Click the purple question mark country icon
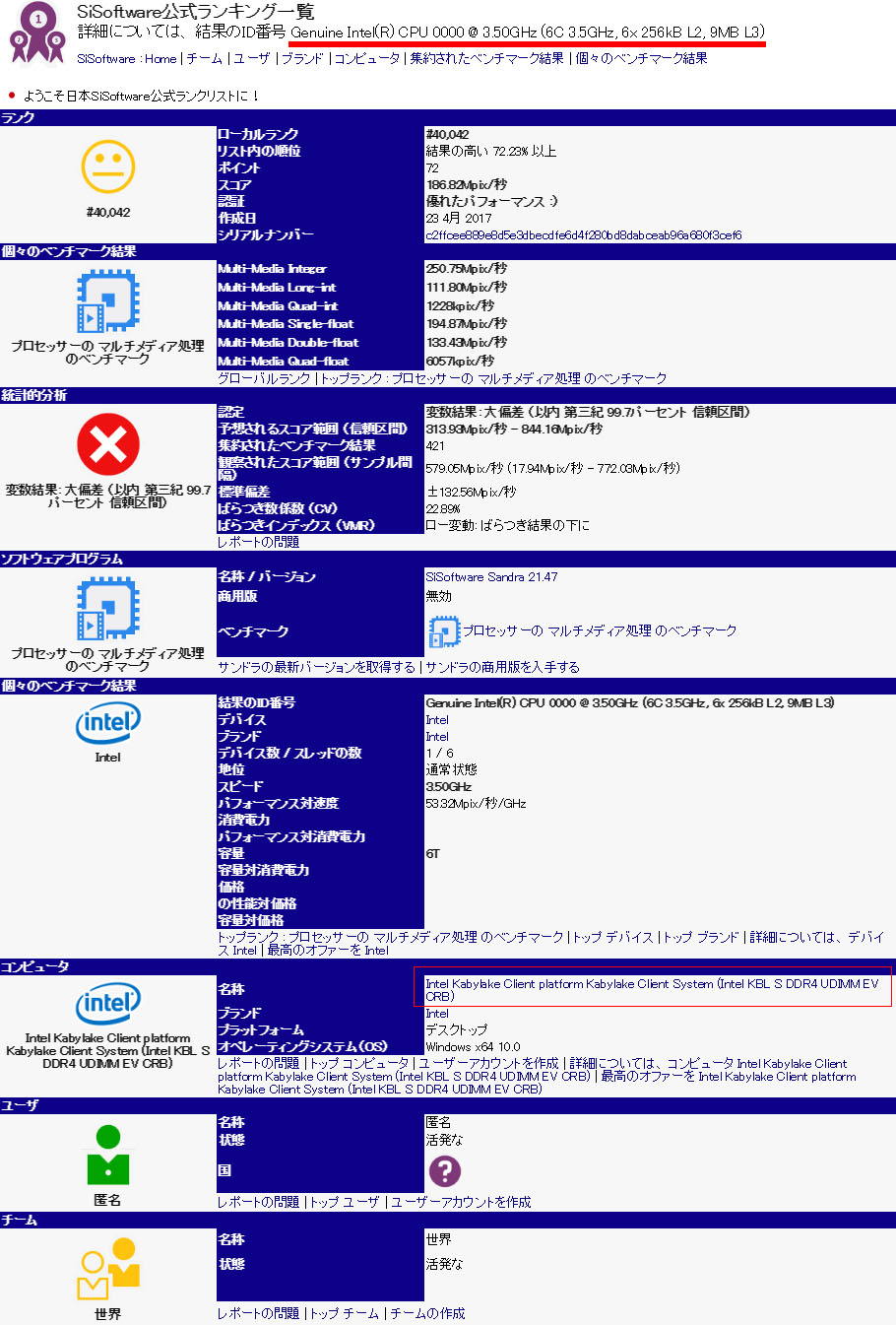 444,1170
